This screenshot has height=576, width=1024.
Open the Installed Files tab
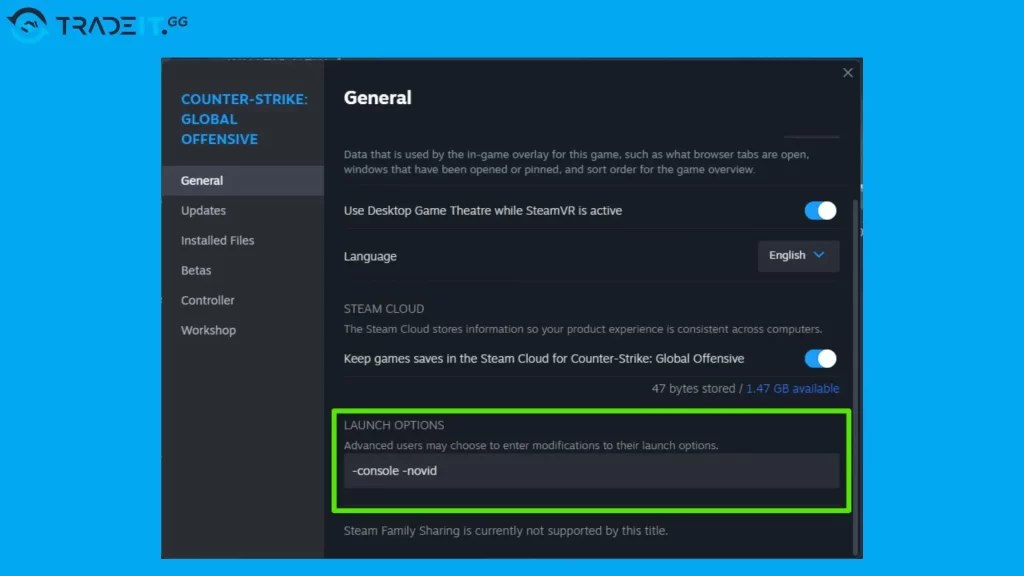click(x=217, y=240)
